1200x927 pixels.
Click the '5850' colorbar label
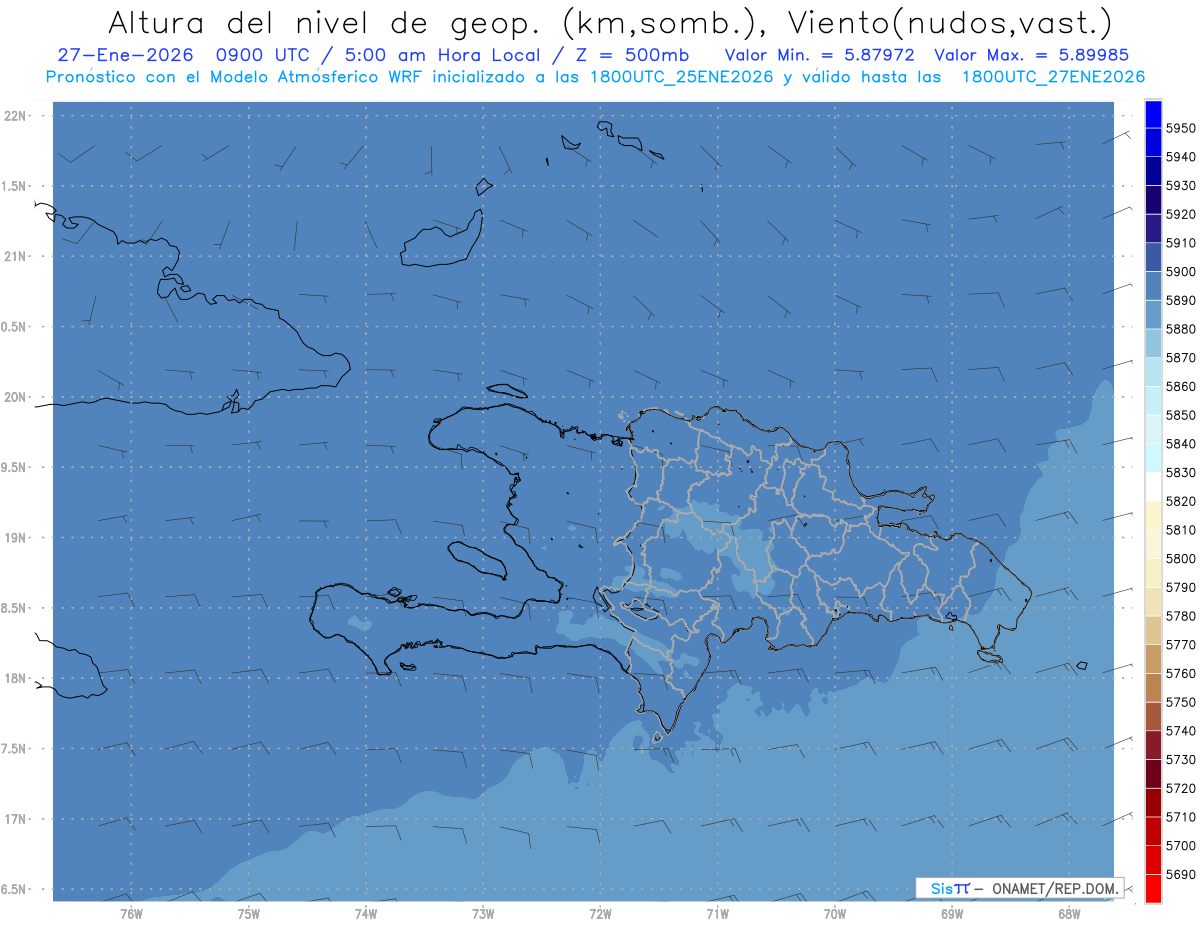[x=1181, y=414]
